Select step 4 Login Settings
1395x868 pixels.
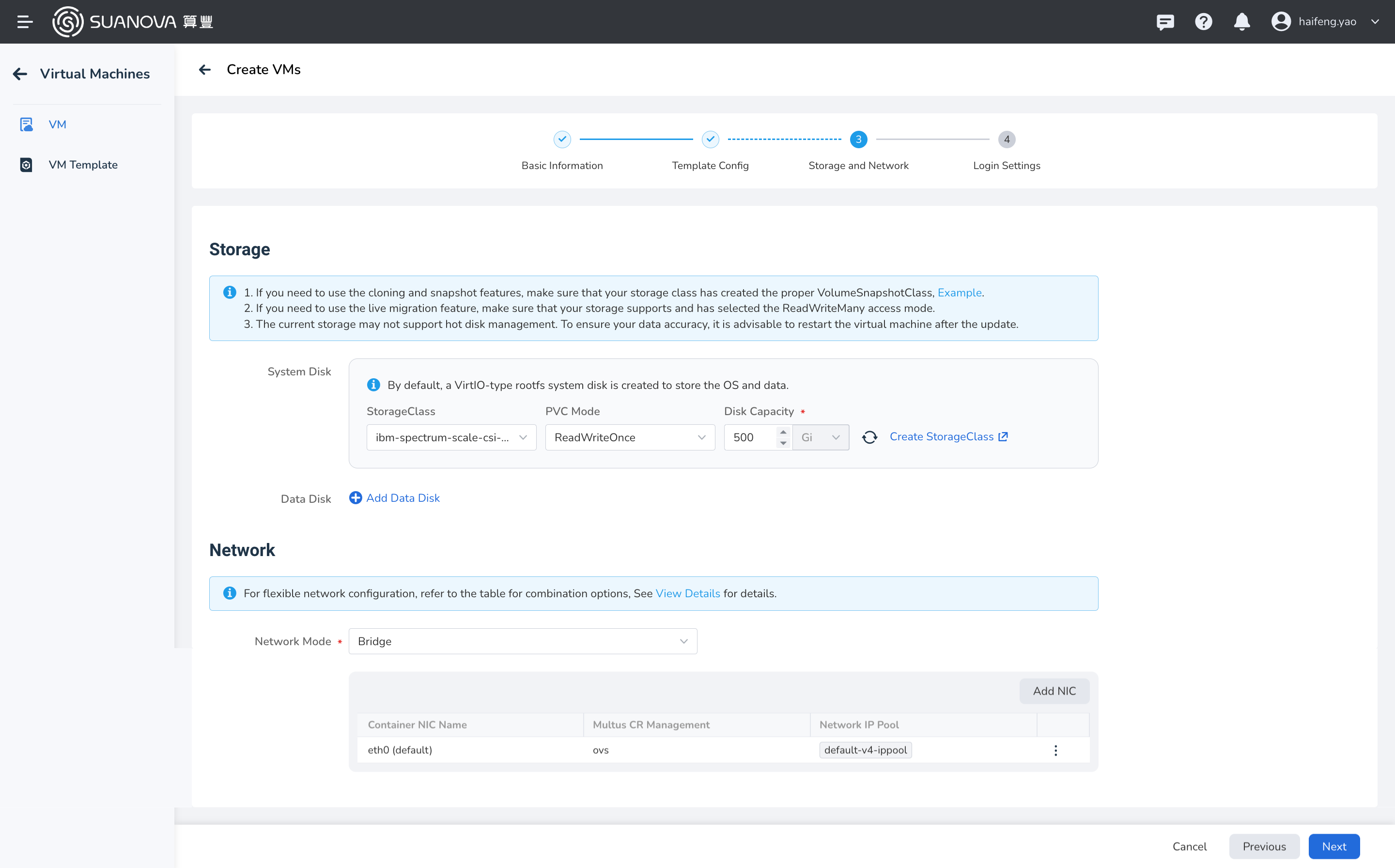(x=1007, y=139)
